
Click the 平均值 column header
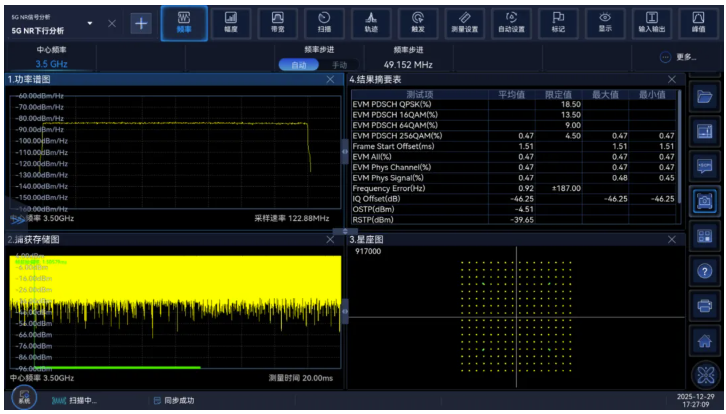[x=512, y=94]
